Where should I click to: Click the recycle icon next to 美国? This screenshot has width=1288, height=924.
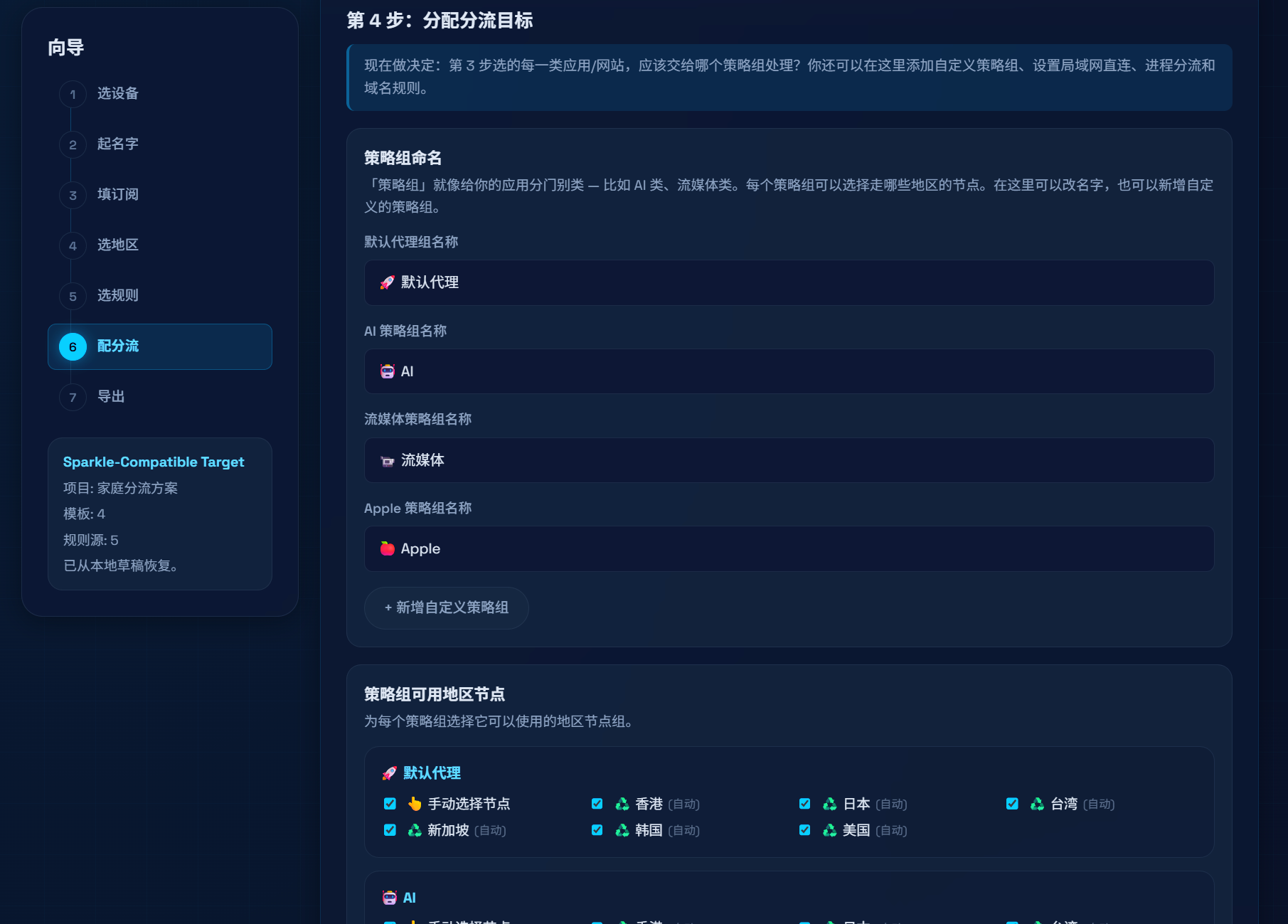pos(829,830)
